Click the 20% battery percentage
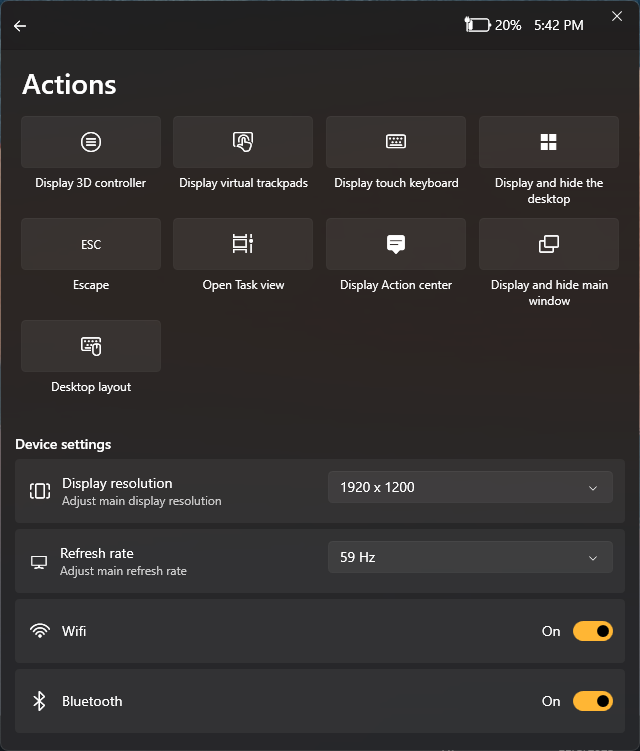The image size is (640, 751). coord(508,25)
